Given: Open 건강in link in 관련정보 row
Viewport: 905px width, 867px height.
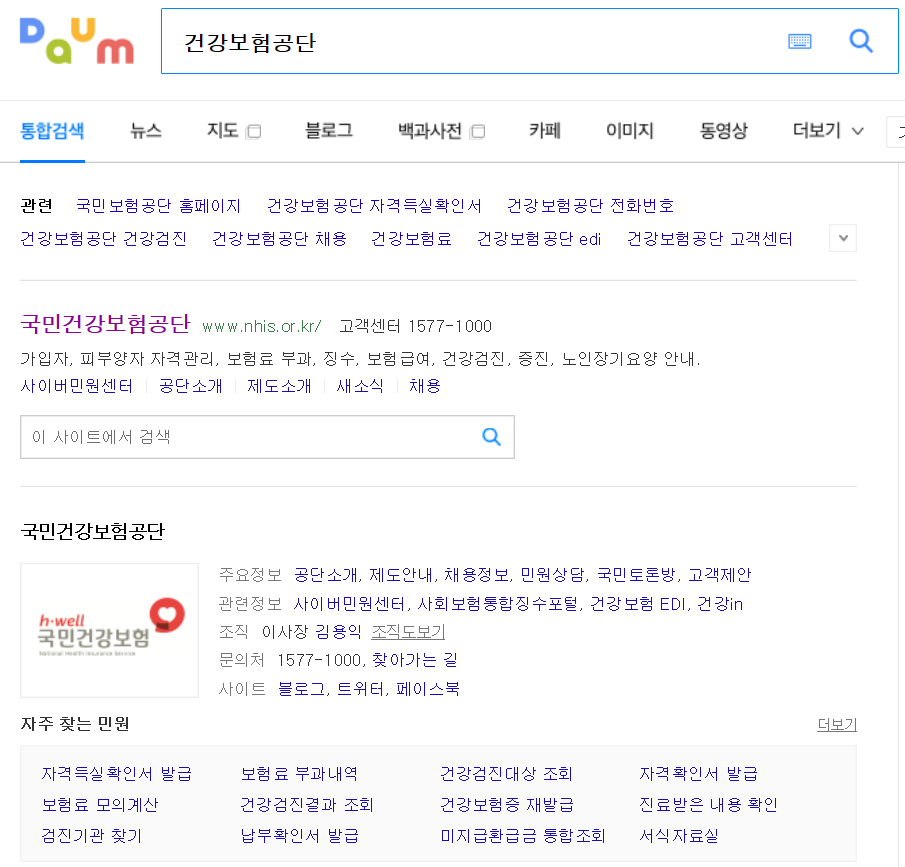Looking at the screenshot, I should coord(720,604).
